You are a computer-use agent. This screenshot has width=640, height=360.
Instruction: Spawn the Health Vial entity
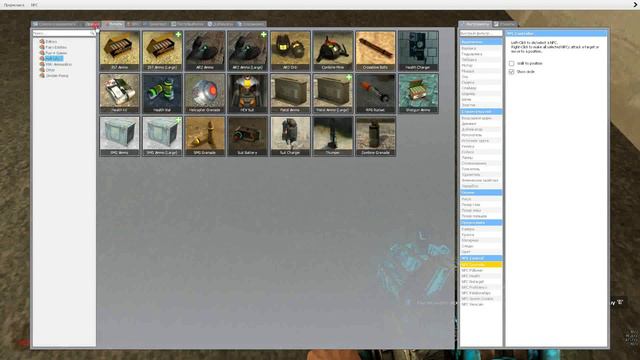pyautogui.click(x=162, y=93)
